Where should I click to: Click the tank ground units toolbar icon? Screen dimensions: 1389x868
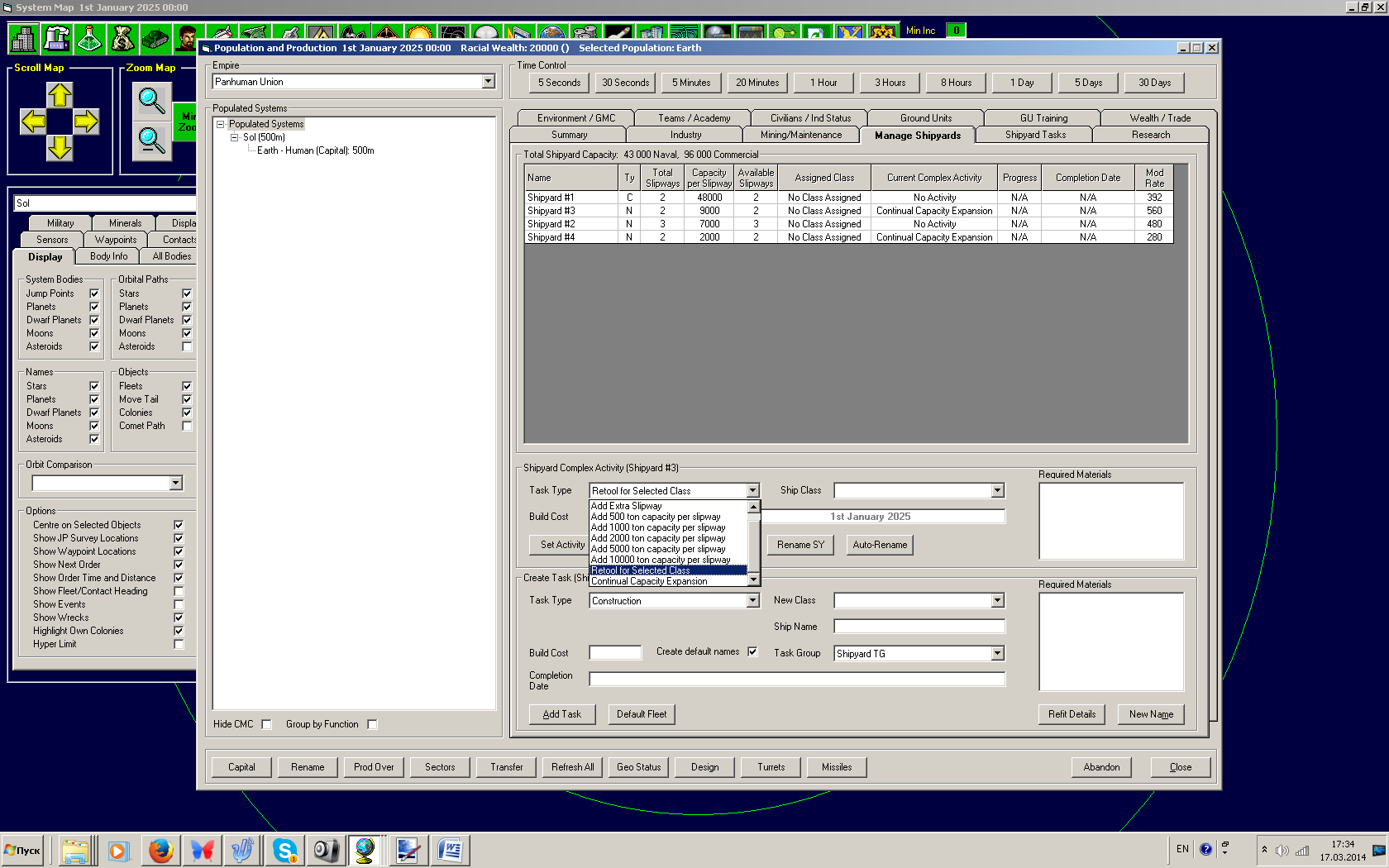click(155, 38)
